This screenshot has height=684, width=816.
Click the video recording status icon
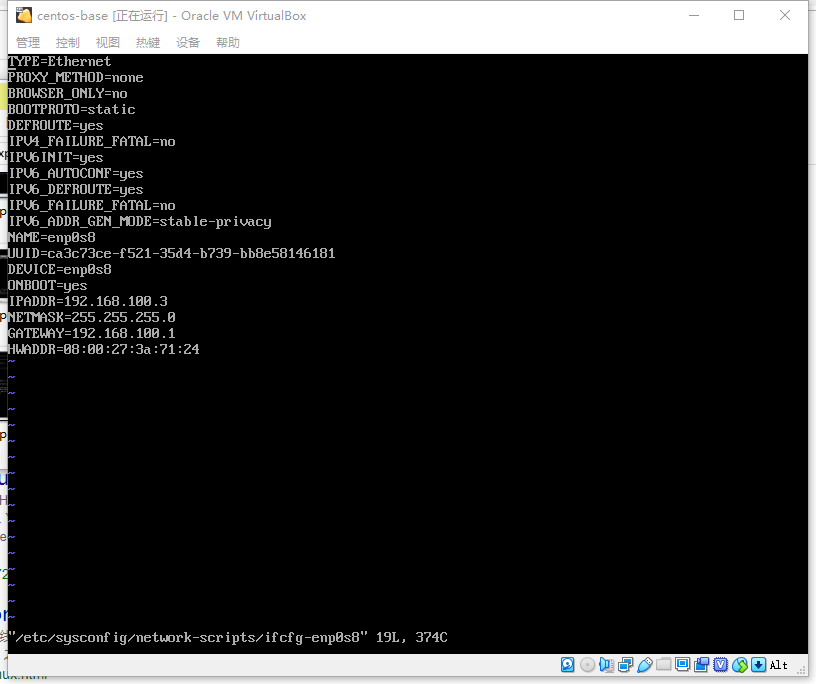(x=702, y=665)
